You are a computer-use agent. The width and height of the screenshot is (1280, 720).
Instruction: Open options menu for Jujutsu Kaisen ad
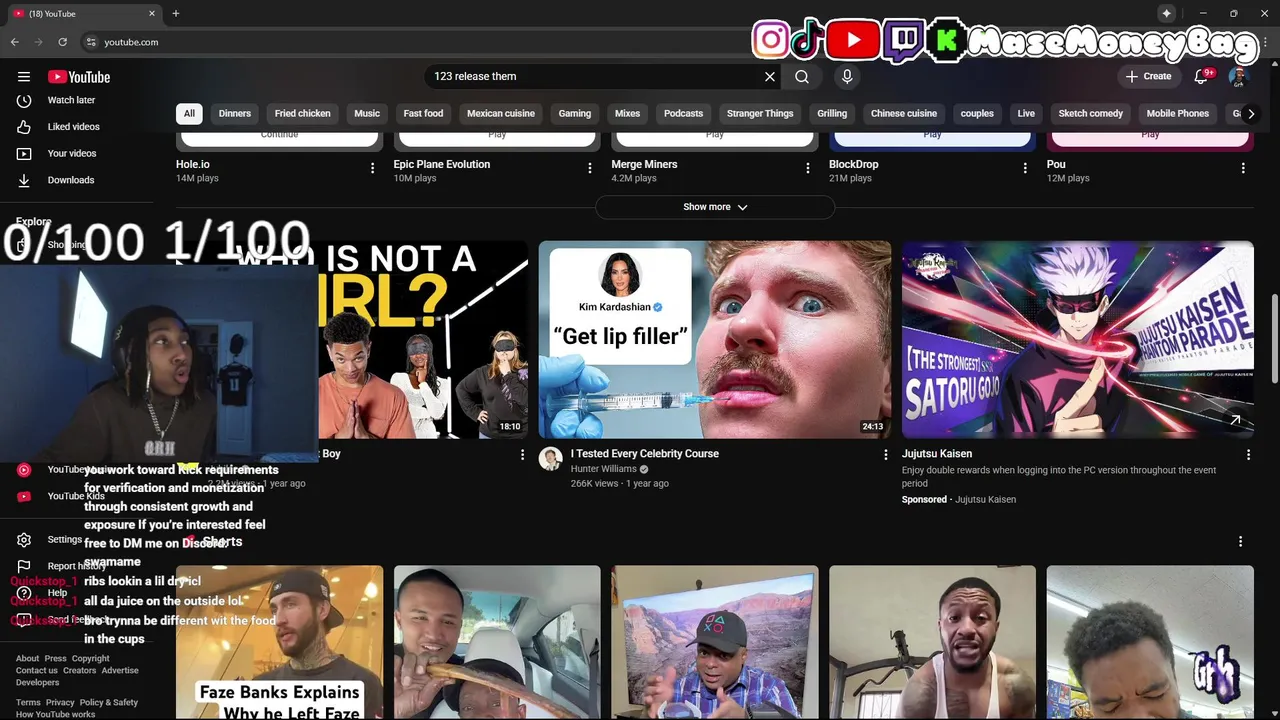point(1248,455)
